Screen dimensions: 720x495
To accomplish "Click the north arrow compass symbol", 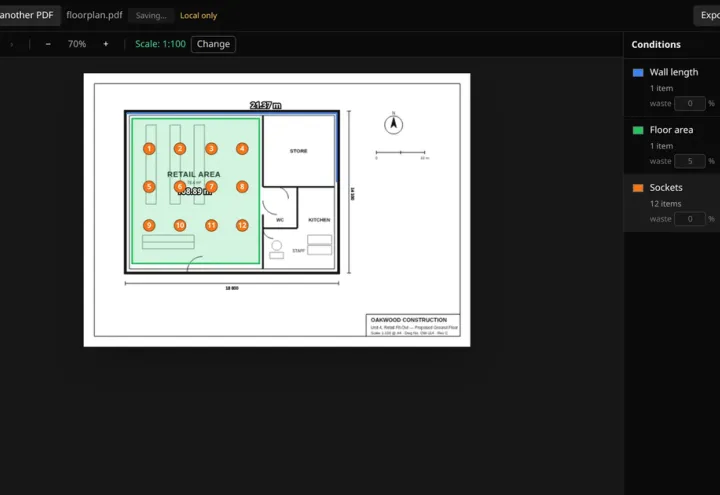I will (394, 124).
